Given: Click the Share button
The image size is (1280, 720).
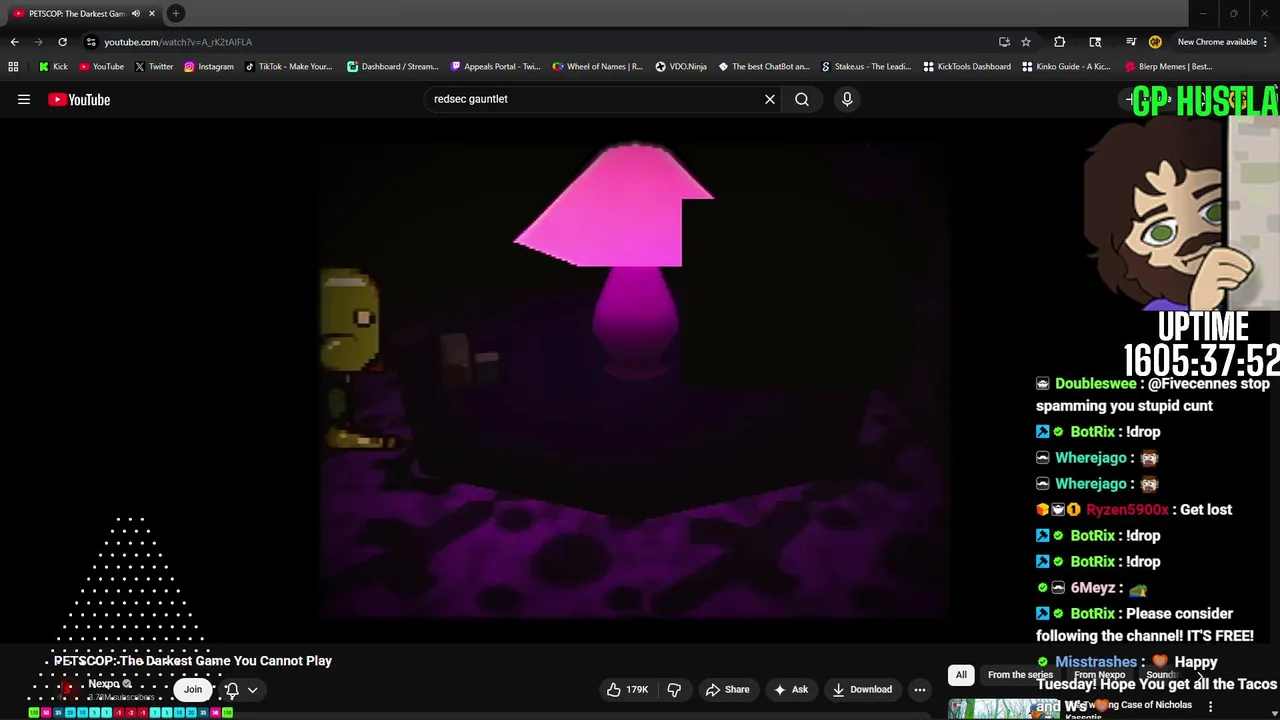Looking at the screenshot, I should tap(727, 689).
